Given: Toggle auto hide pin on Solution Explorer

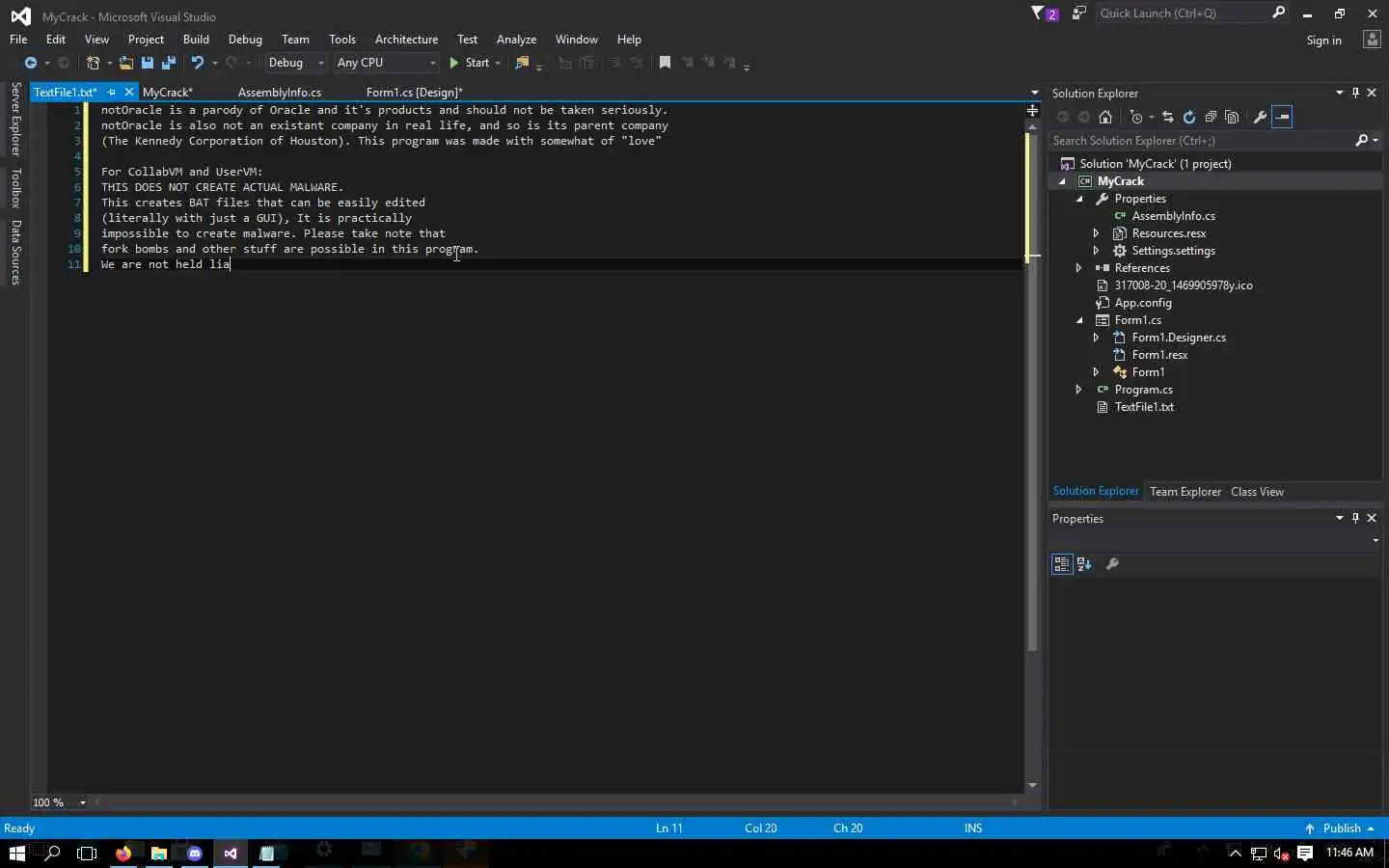Looking at the screenshot, I should click(1355, 93).
